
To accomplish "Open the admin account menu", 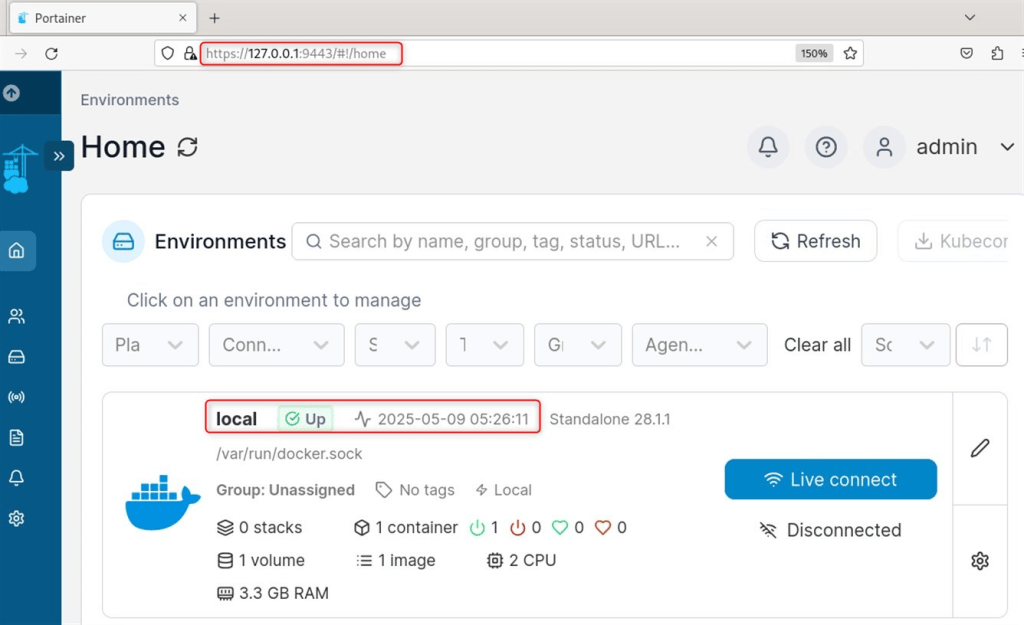I will pos(946,146).
